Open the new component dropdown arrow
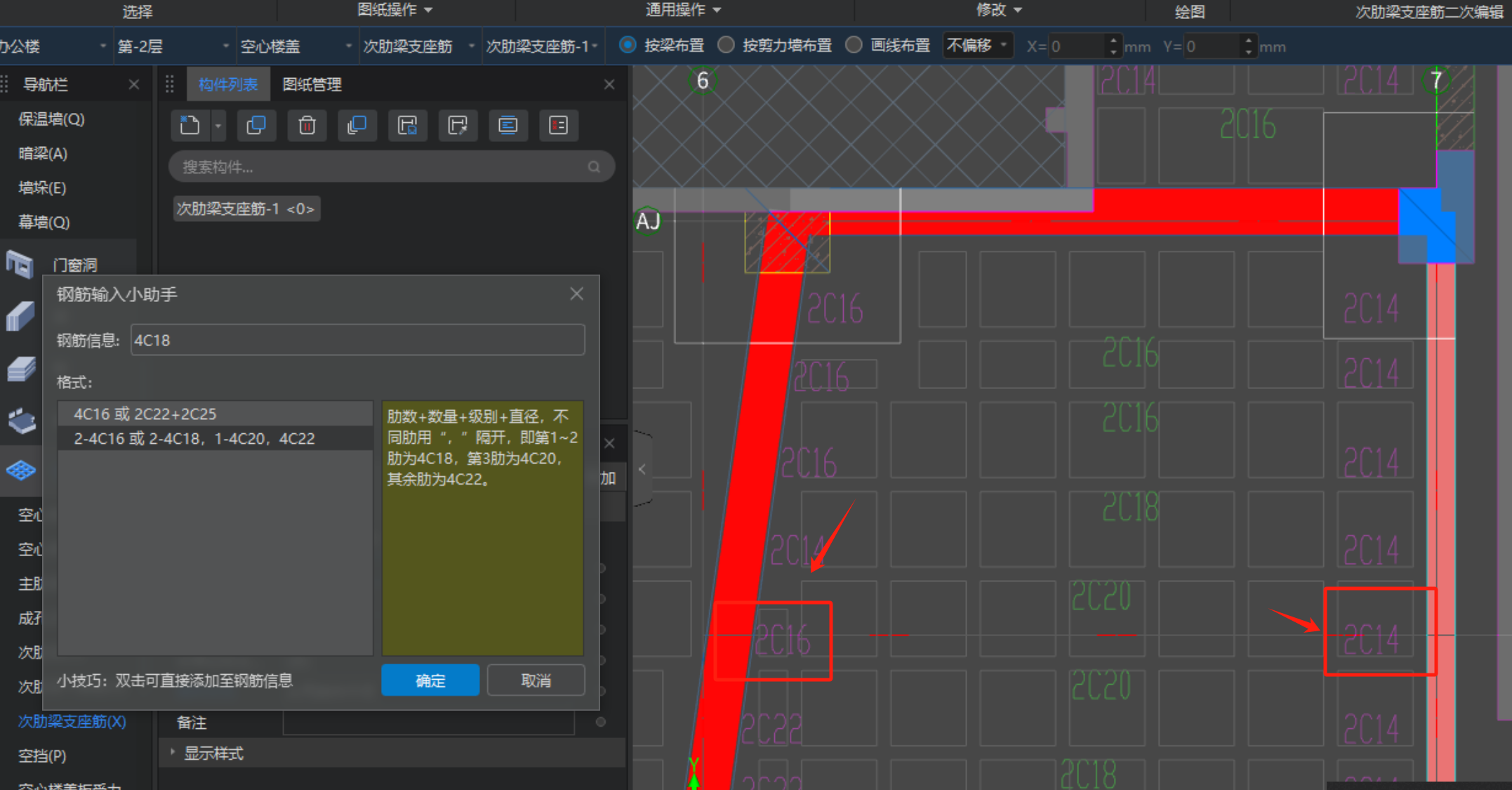Viewport: 1512px width, 790px height. [218, 126]
